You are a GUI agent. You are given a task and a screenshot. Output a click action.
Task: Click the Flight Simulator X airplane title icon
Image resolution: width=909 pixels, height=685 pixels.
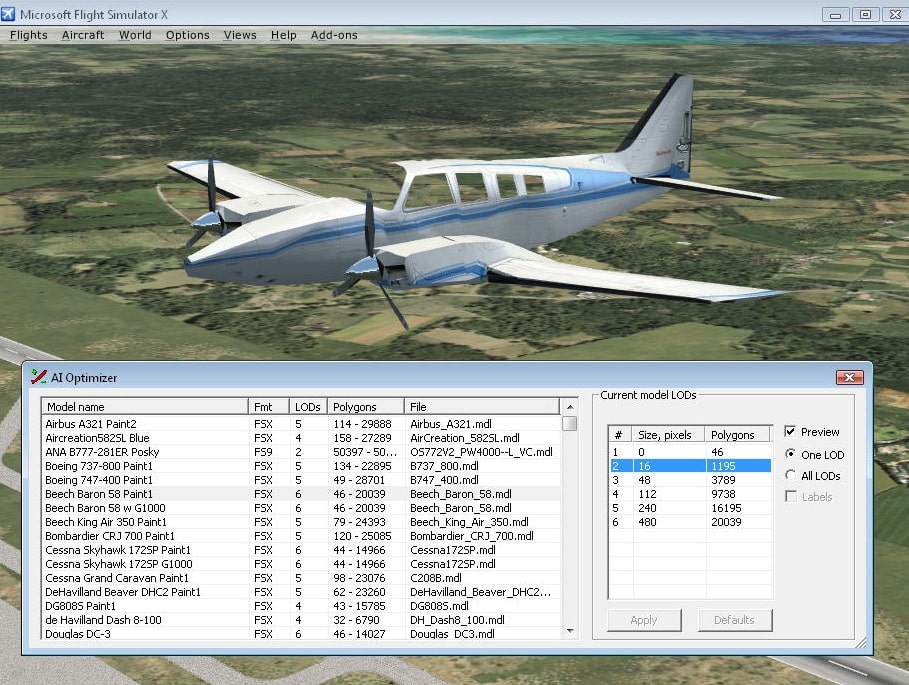[9, 14]
